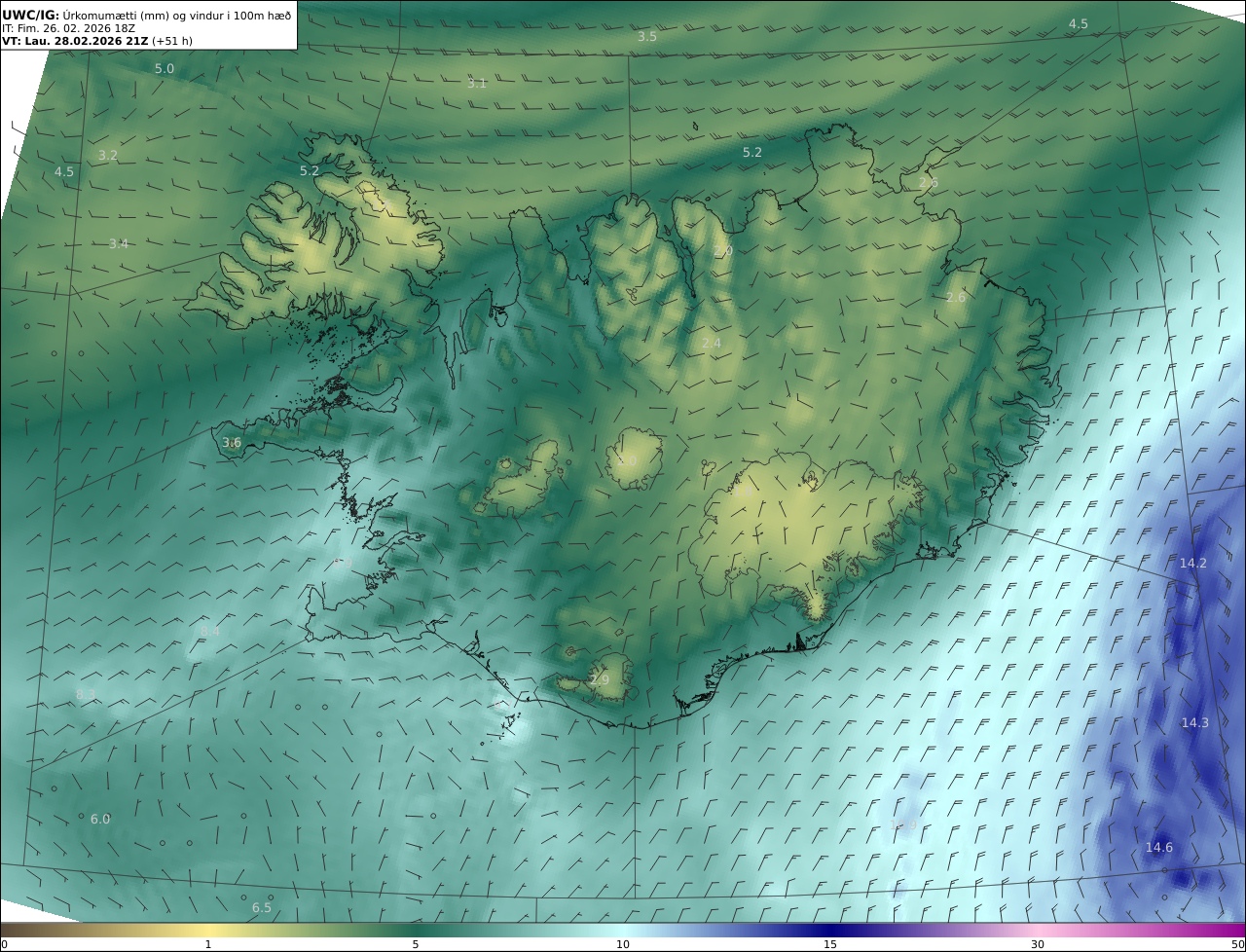The width and height of the screenshot is (1246, 952).
Task: Pick the dark navy colour at scale 15
Action: (830, 930)
